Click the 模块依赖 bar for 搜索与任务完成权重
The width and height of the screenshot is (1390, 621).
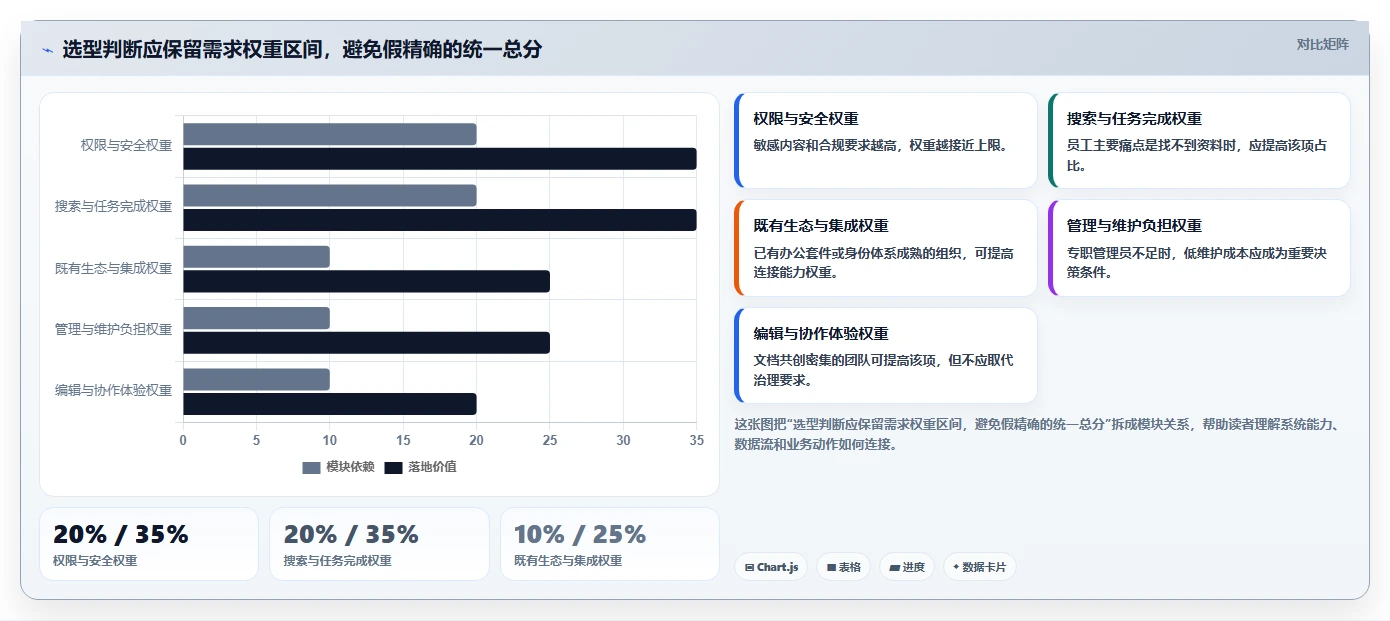[x=330, y=195]
